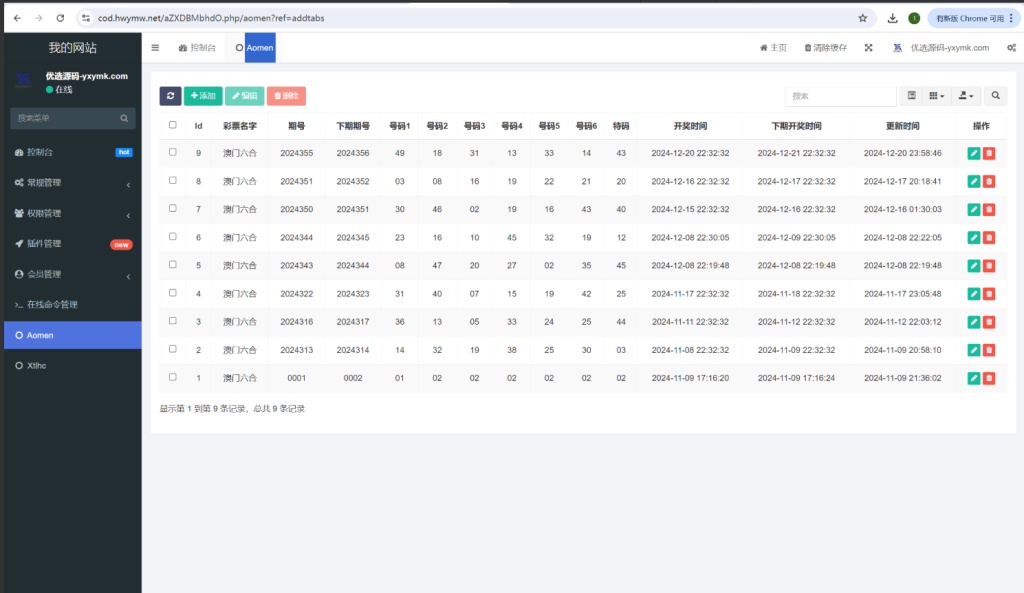
Task: Open the settings gears icon in header
Action: 1011,48
